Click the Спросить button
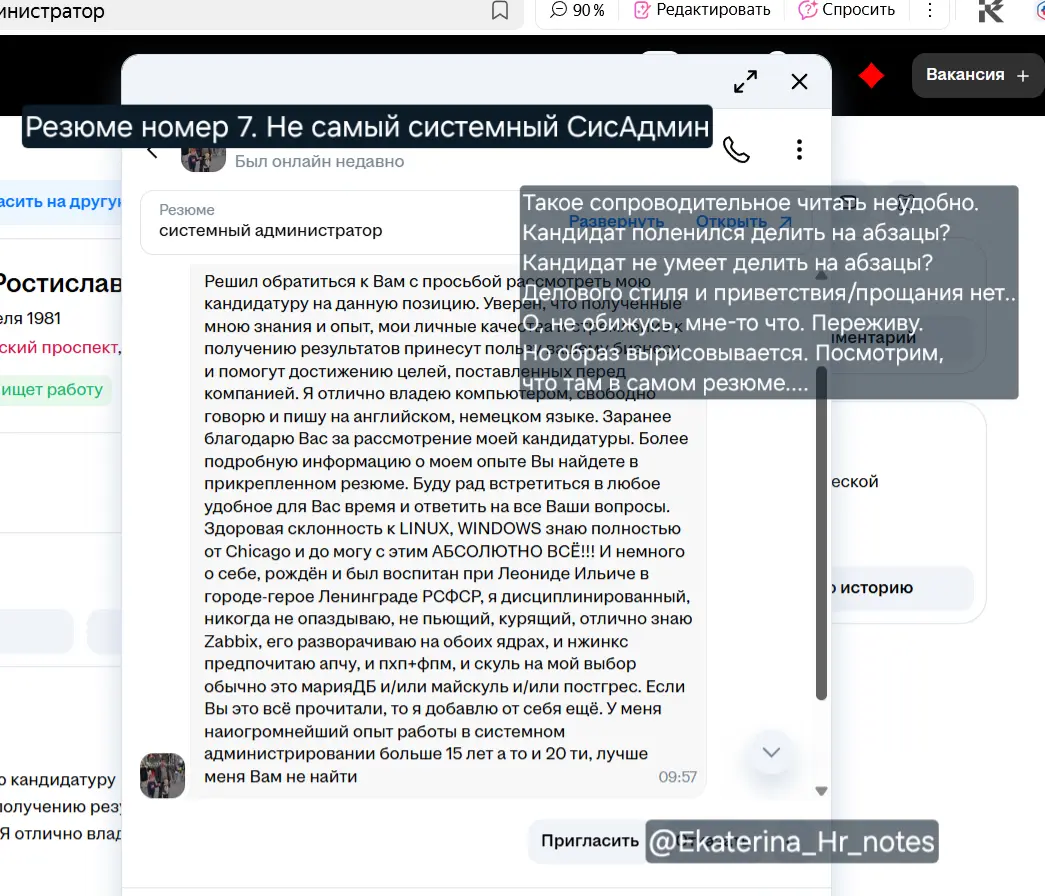Image resolution: width=1045 pixels, height=896 pixels. 846,10
